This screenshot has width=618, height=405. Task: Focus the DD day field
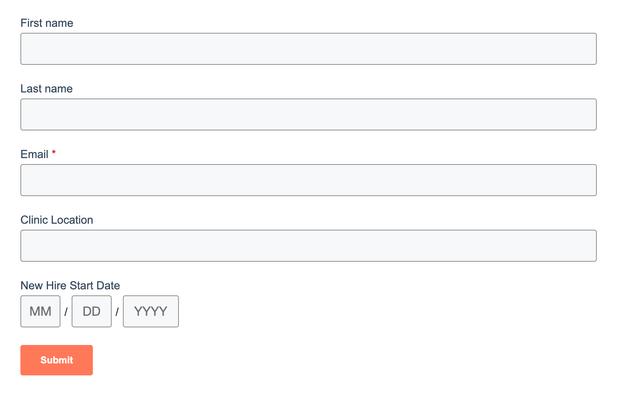(91, 312)
